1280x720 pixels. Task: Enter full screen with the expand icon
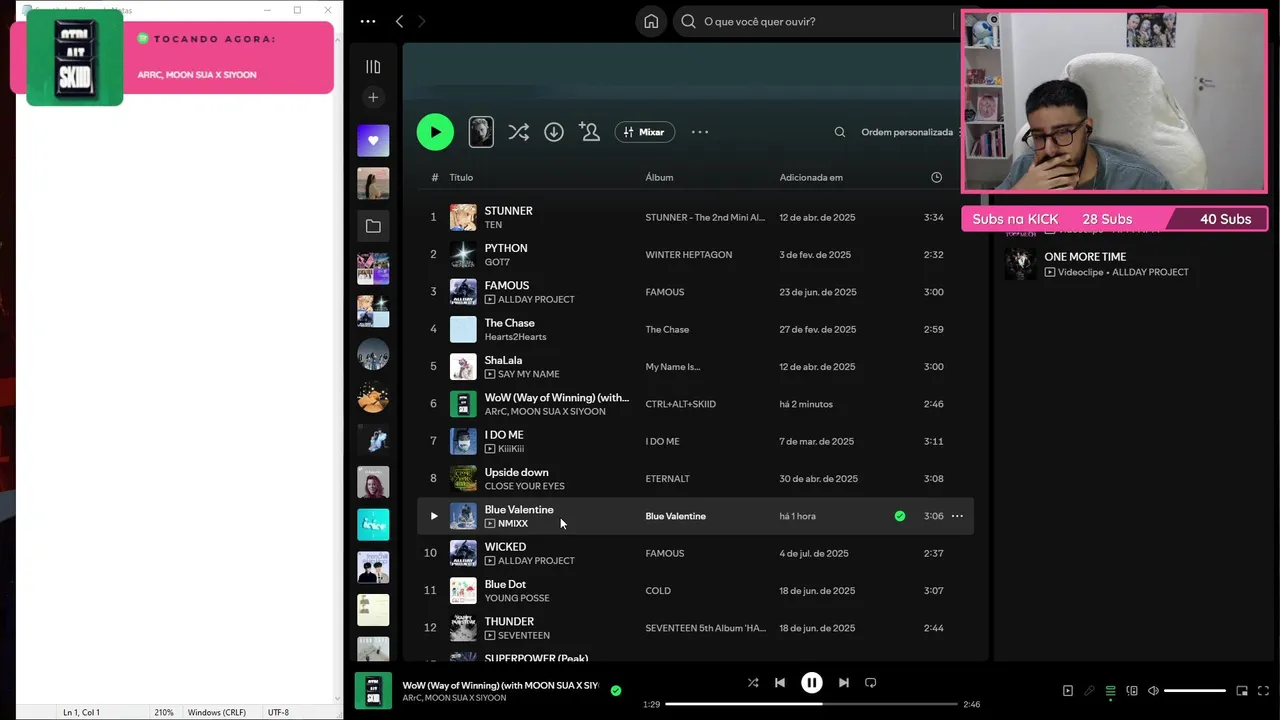click(x=1264, y=691)
